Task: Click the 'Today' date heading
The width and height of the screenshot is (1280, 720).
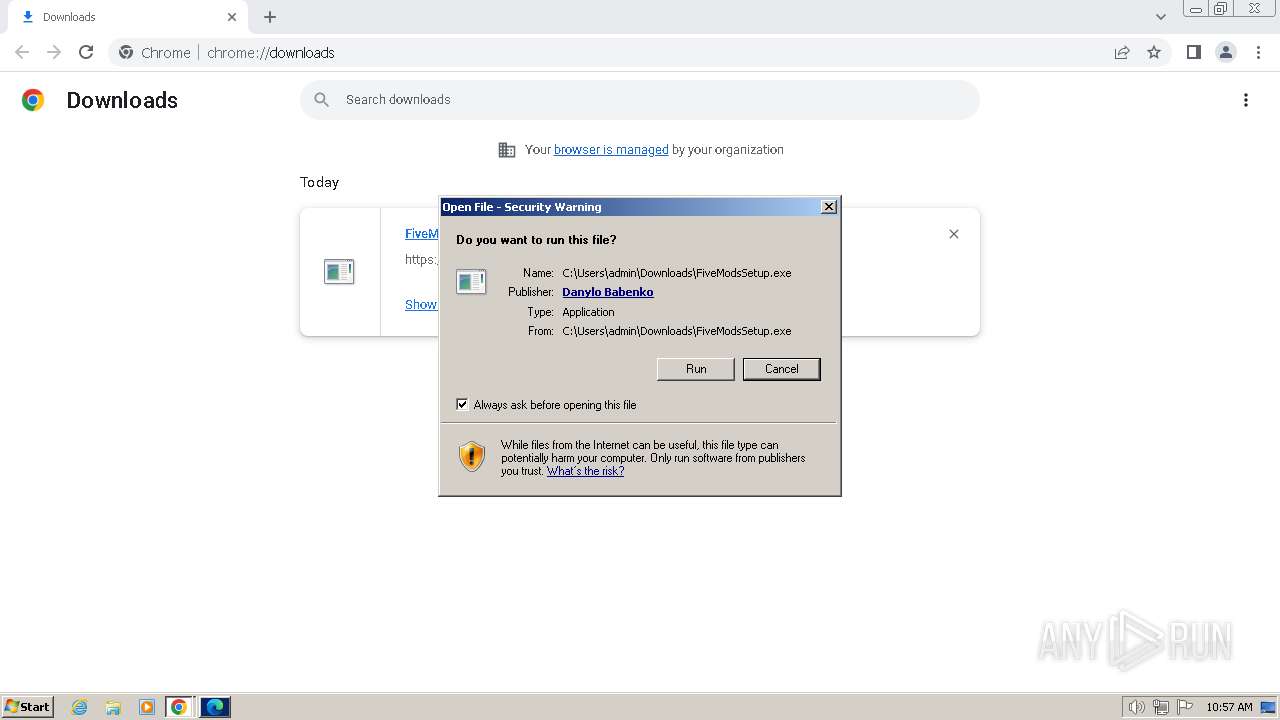Action: point(319,182)
